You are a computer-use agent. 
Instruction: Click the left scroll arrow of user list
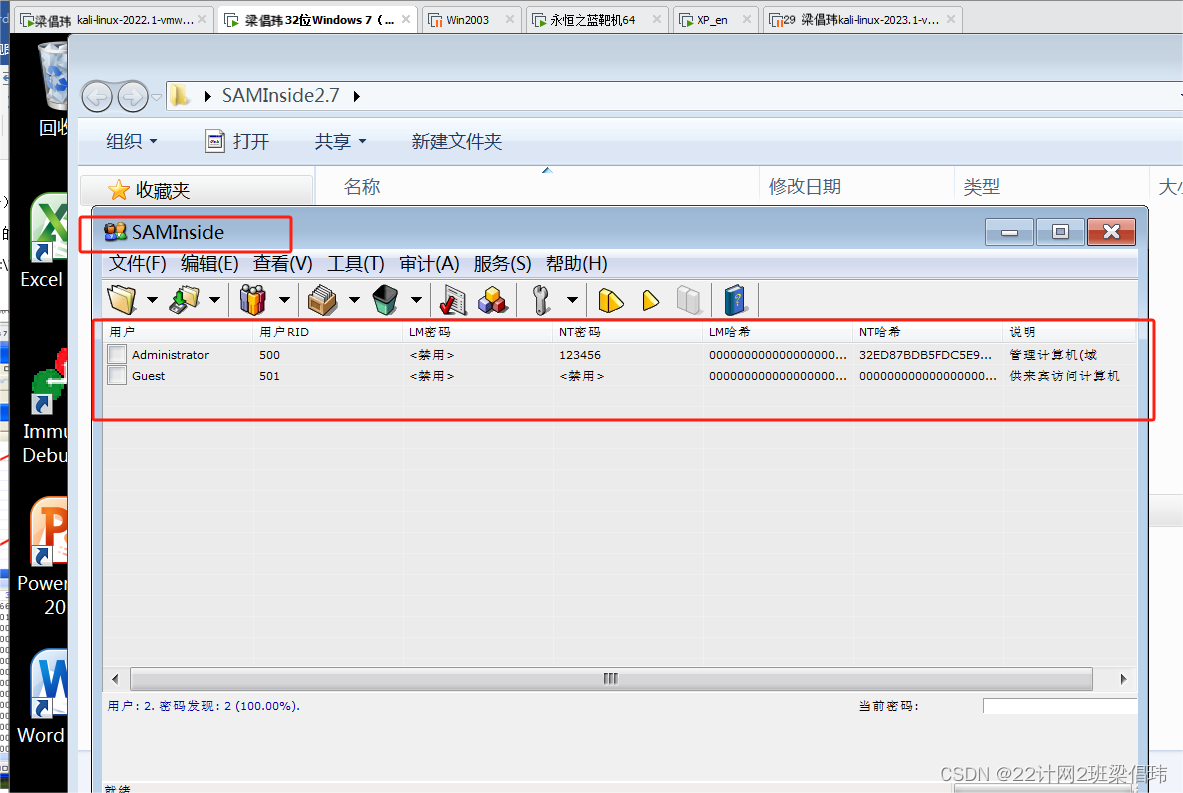115,679
